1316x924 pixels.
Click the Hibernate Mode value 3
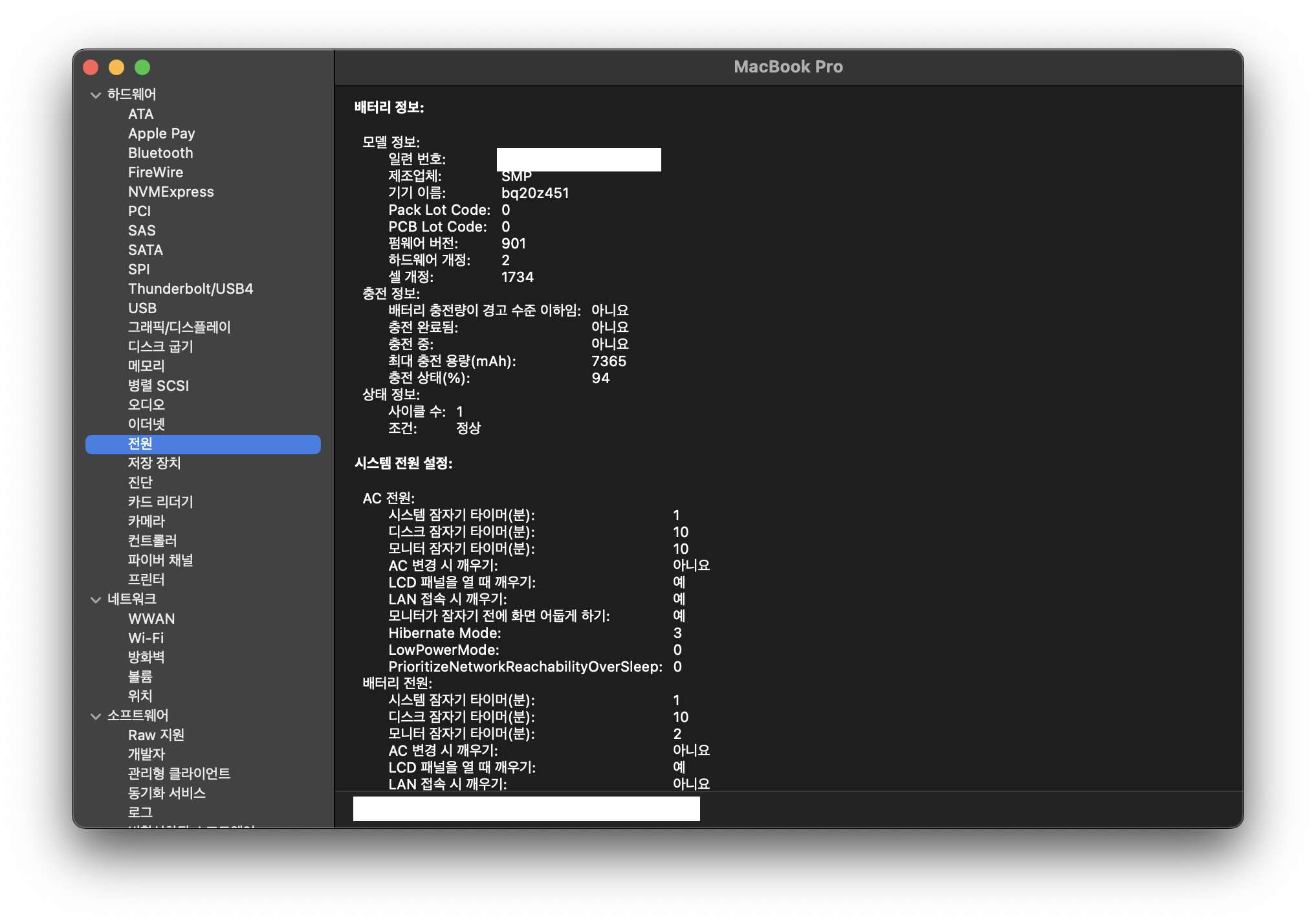point(677,633)
